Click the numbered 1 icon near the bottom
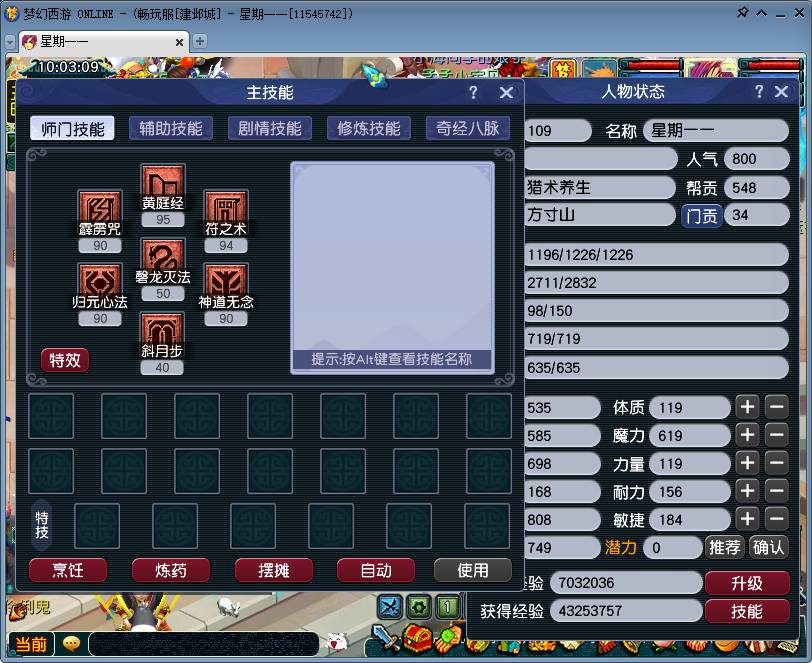The image size is (812, 663). 447,607
